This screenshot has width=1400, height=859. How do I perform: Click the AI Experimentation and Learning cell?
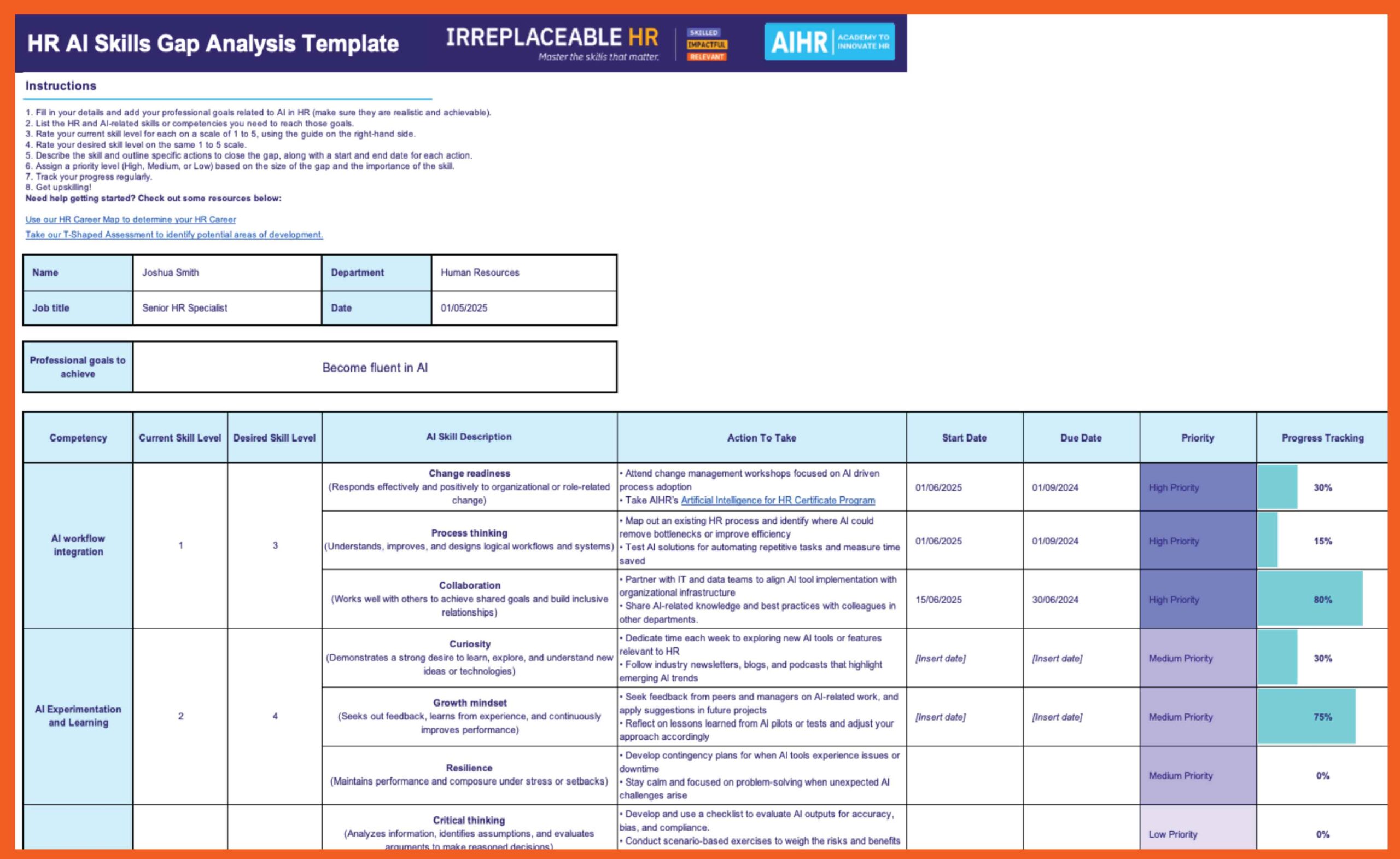78,716
